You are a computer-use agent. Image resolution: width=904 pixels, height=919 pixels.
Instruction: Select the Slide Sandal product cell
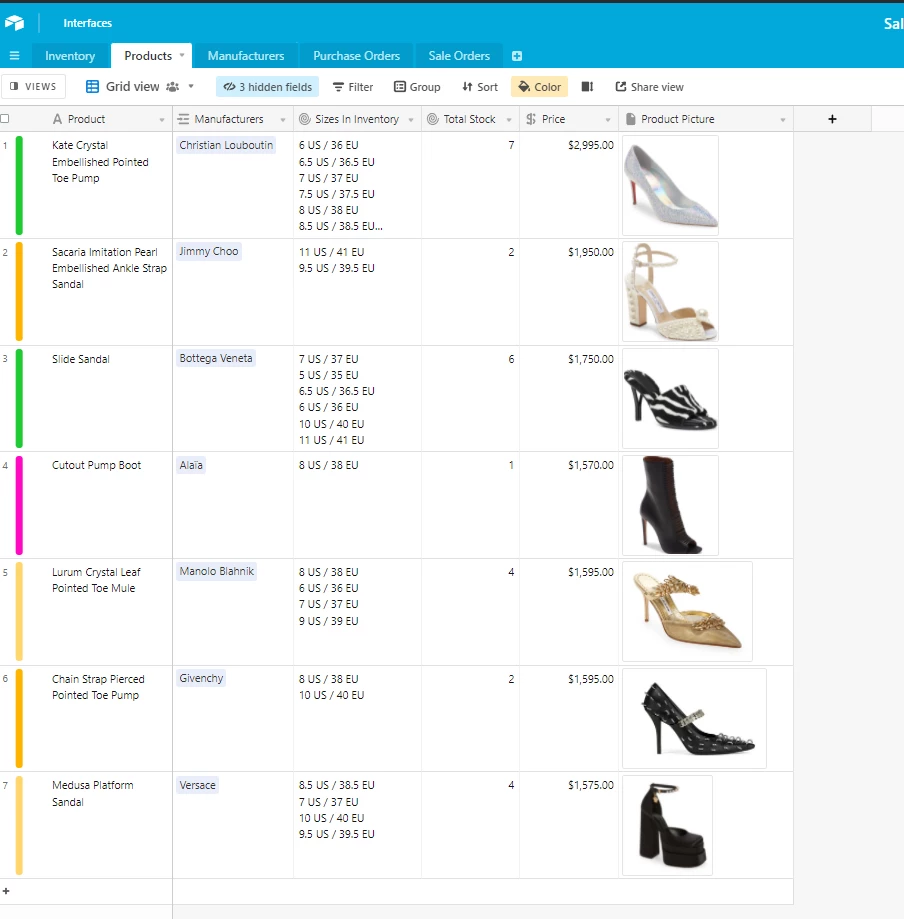(100, 399)
